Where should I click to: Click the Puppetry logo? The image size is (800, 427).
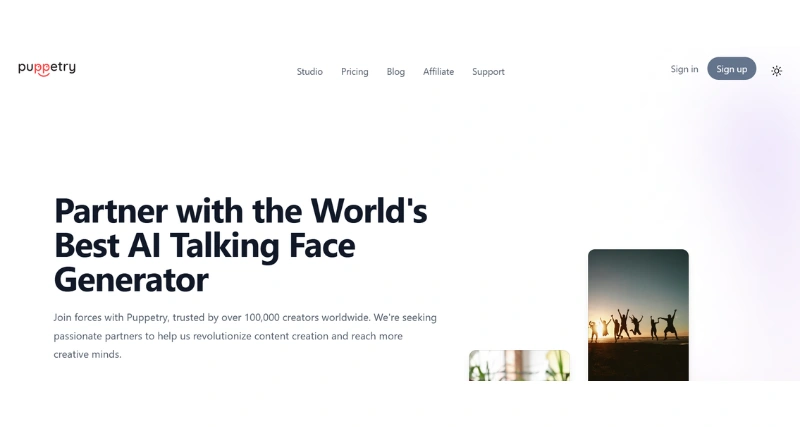point(47,68)
